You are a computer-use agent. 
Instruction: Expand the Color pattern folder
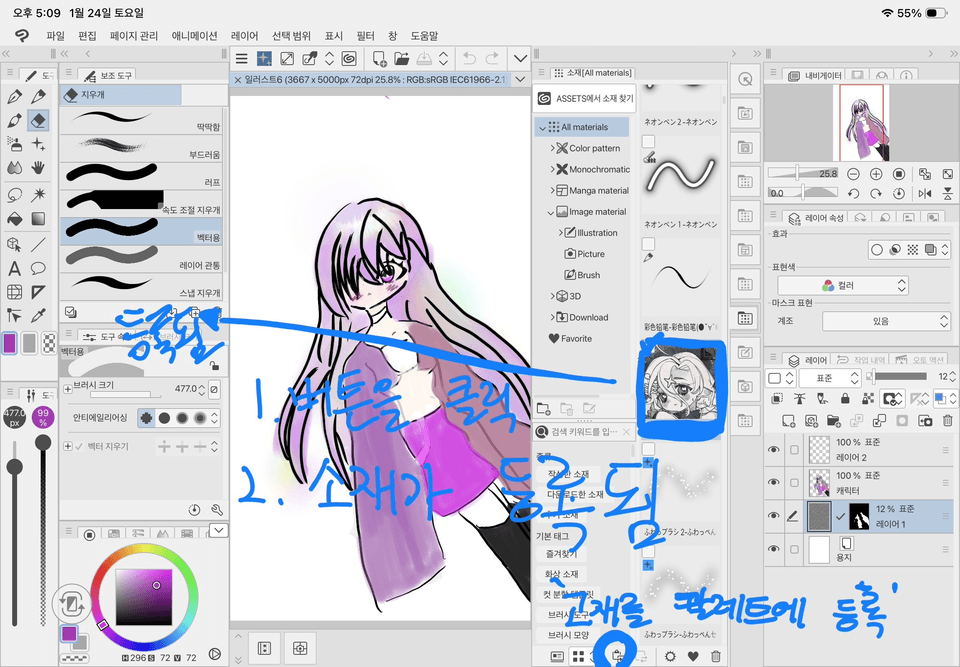552,148
